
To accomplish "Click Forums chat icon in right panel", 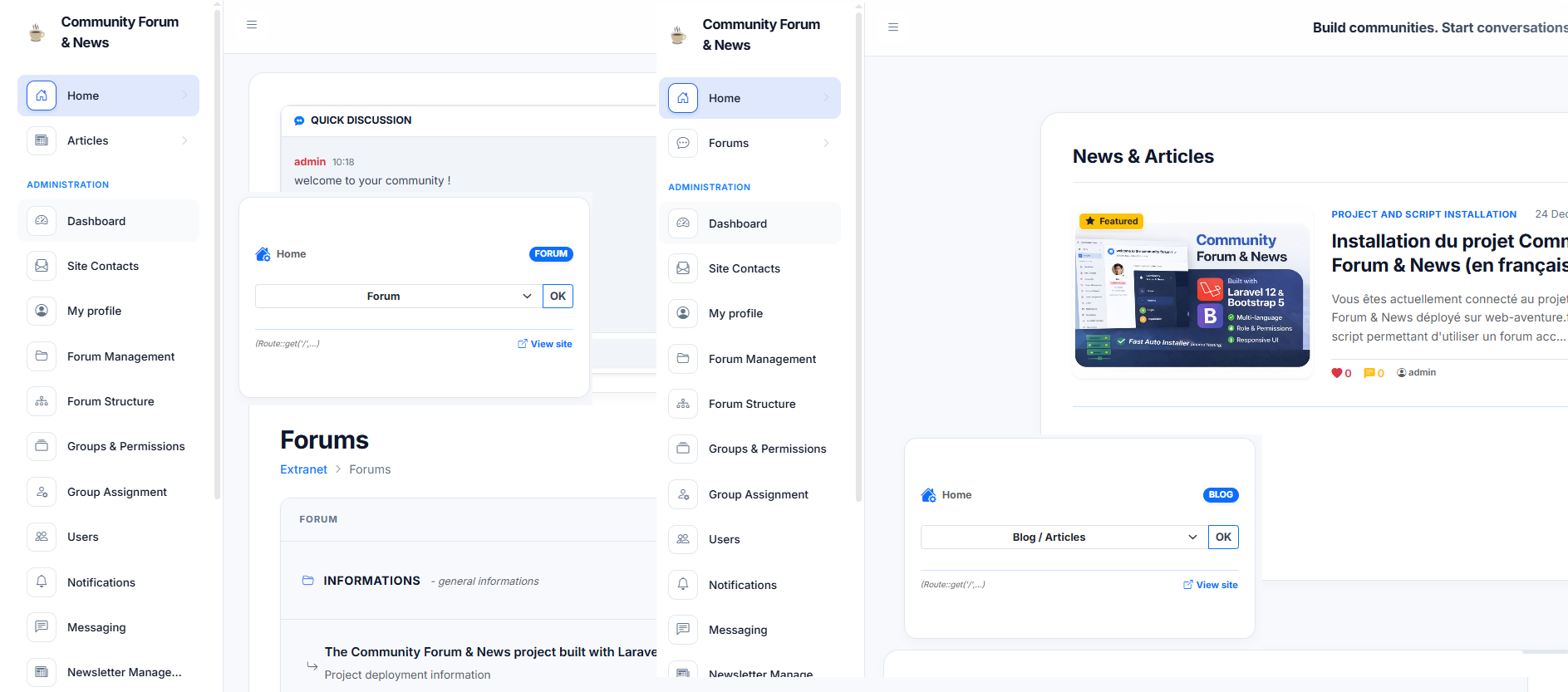I will pos(683,143).
